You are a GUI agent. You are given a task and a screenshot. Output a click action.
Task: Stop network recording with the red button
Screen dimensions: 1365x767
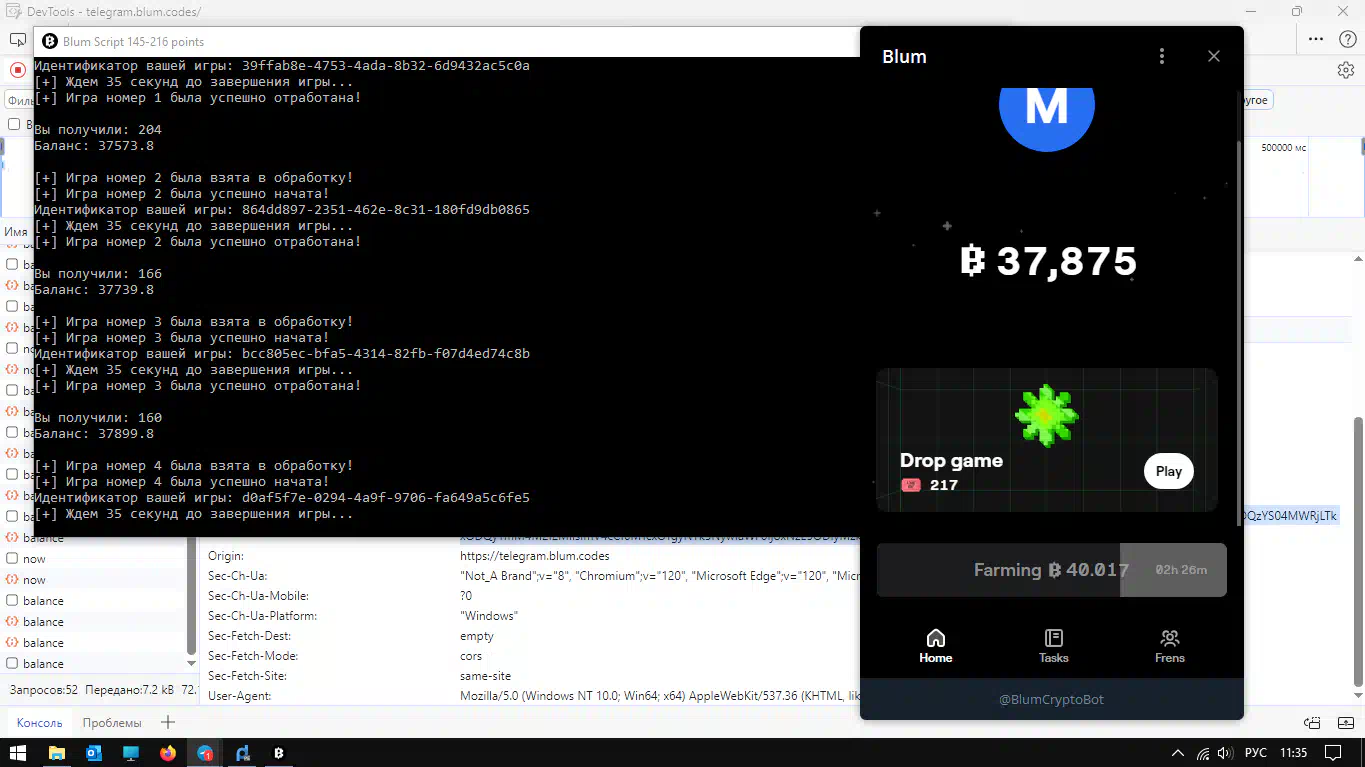18,70
